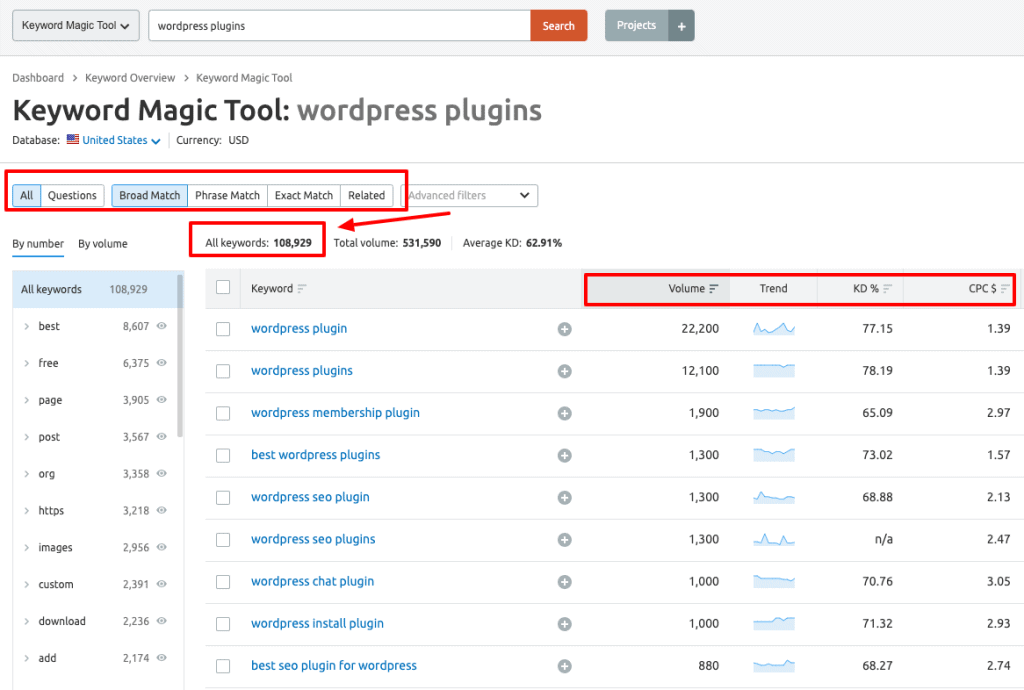Sort by Keyword column sort icon
Viewport: 1024px width, 690px height.
pos(302,289)
